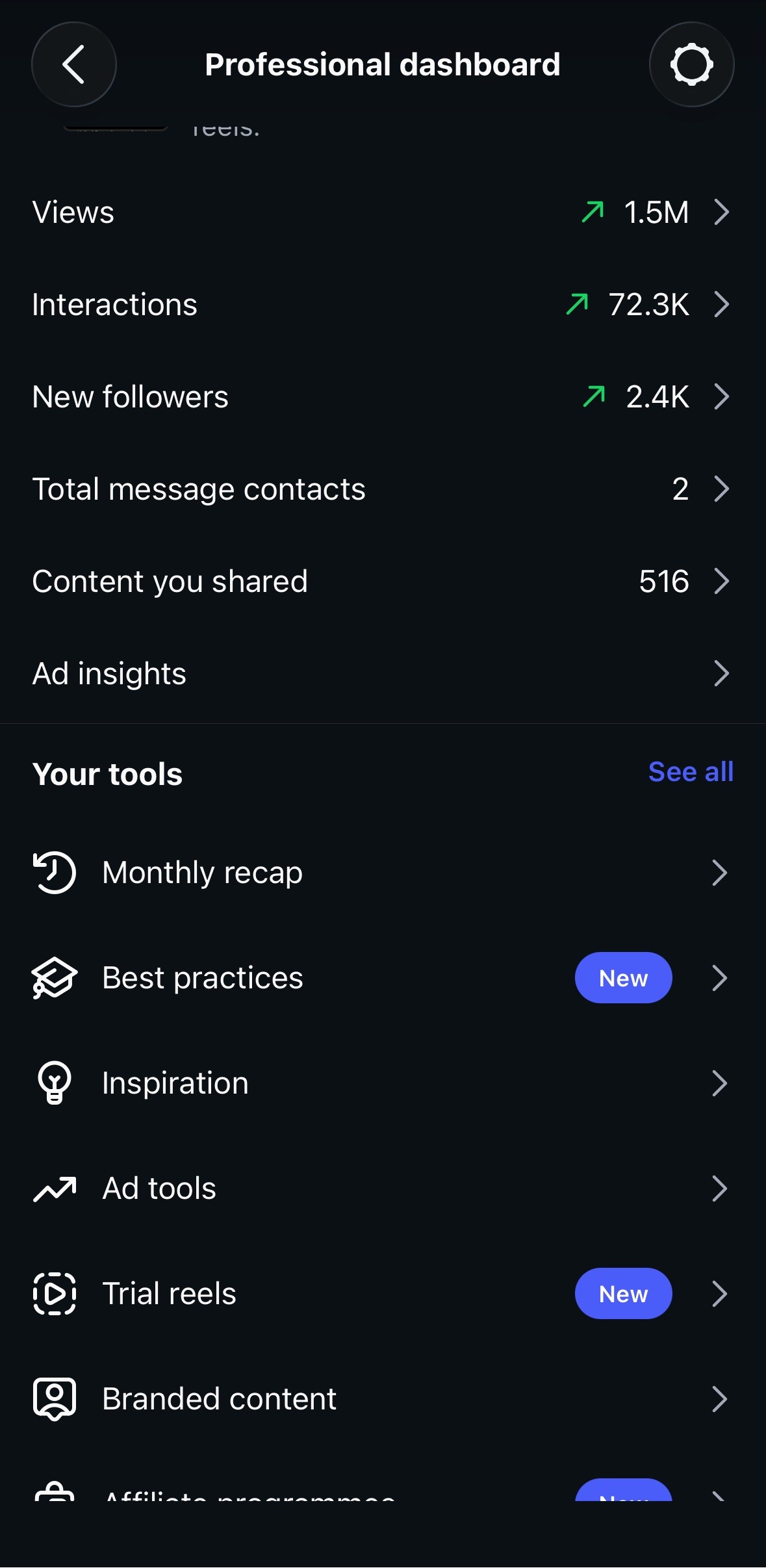Click the See all tools link

[x=691, y=772]
